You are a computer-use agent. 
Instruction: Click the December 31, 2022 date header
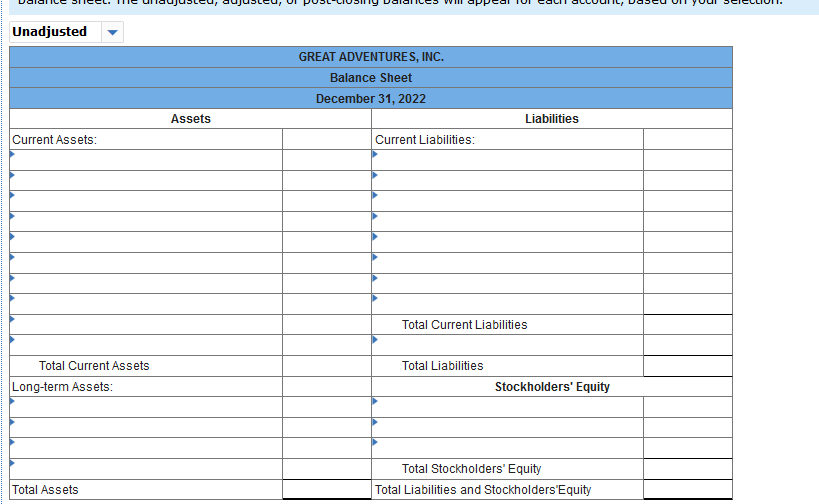pyautogui.click(x=371, y=99)
